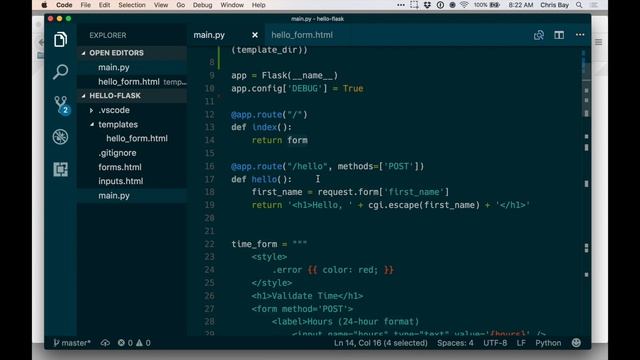Click sync changes cloud icon in status bar
This screenshot has height=360, width=640.
click(105, 343)
